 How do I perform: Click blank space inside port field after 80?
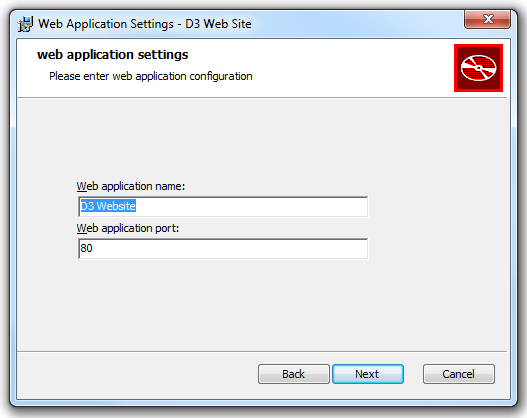(x=229, y=249)
